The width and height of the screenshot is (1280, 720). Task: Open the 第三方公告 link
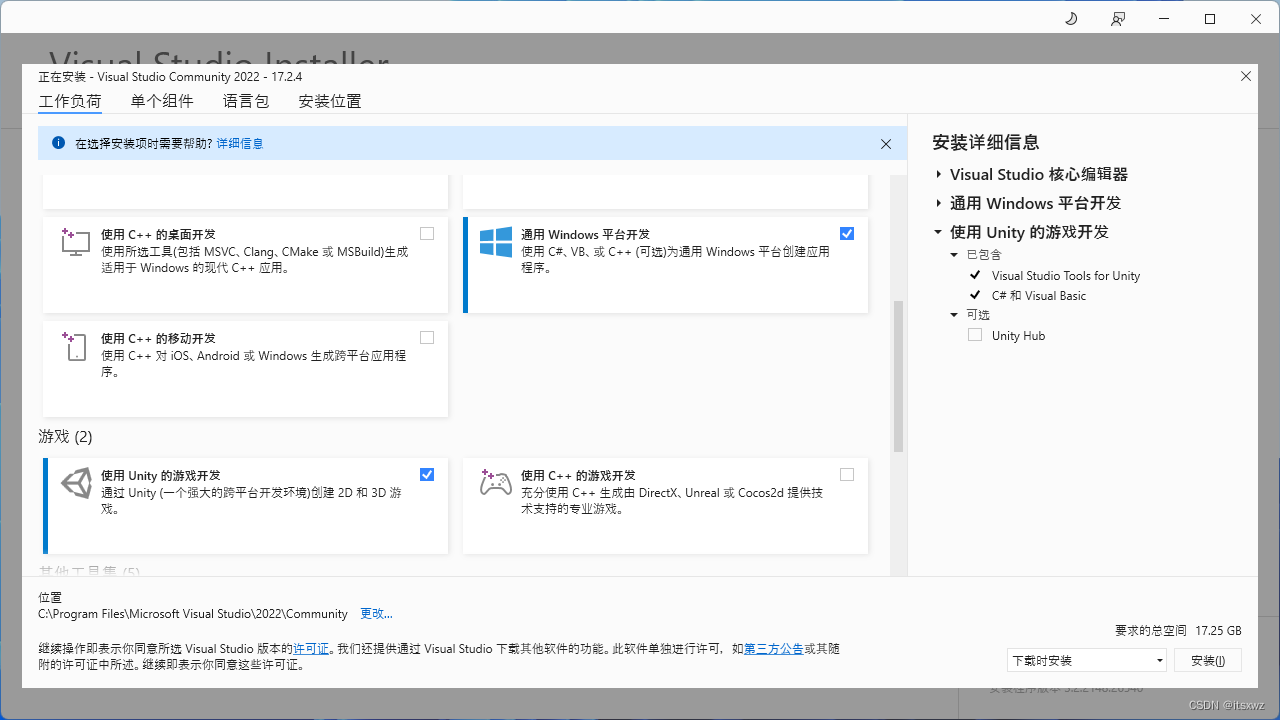[774, 649]
